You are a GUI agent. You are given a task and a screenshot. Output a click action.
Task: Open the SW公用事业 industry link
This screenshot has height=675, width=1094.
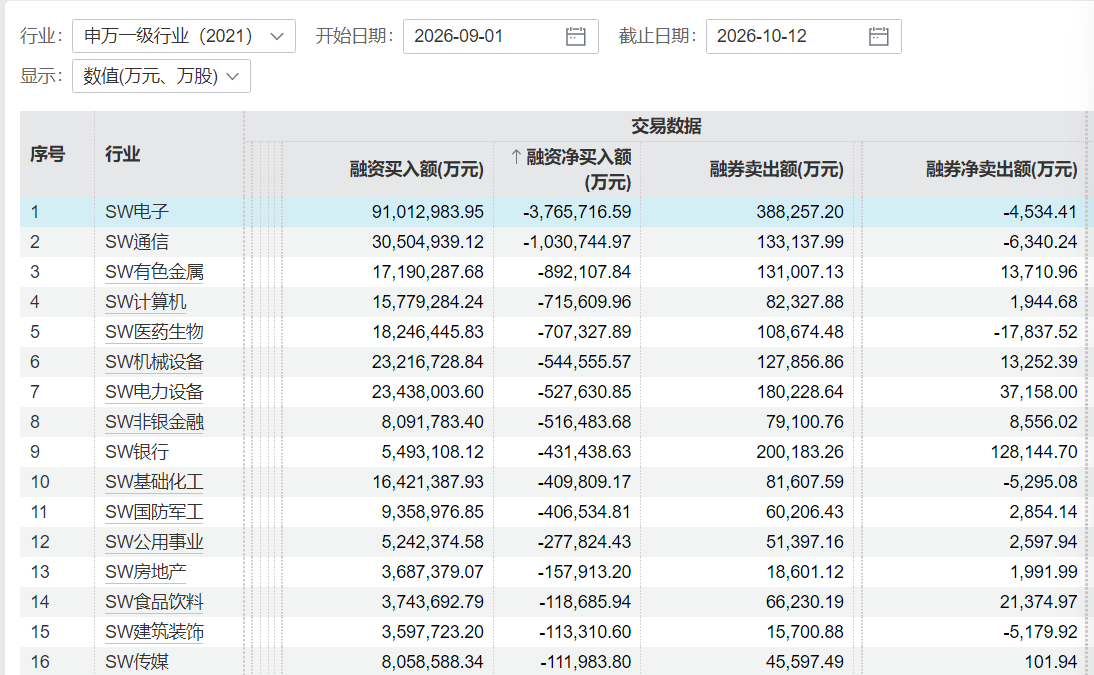pyautogui.click(x=154, y=542)
